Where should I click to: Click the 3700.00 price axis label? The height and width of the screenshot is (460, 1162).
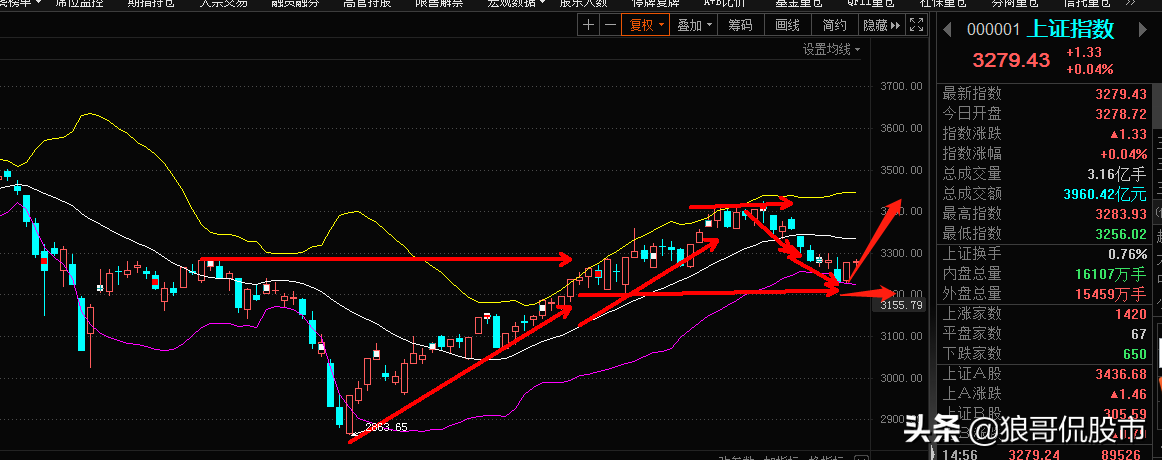[901, 87]
